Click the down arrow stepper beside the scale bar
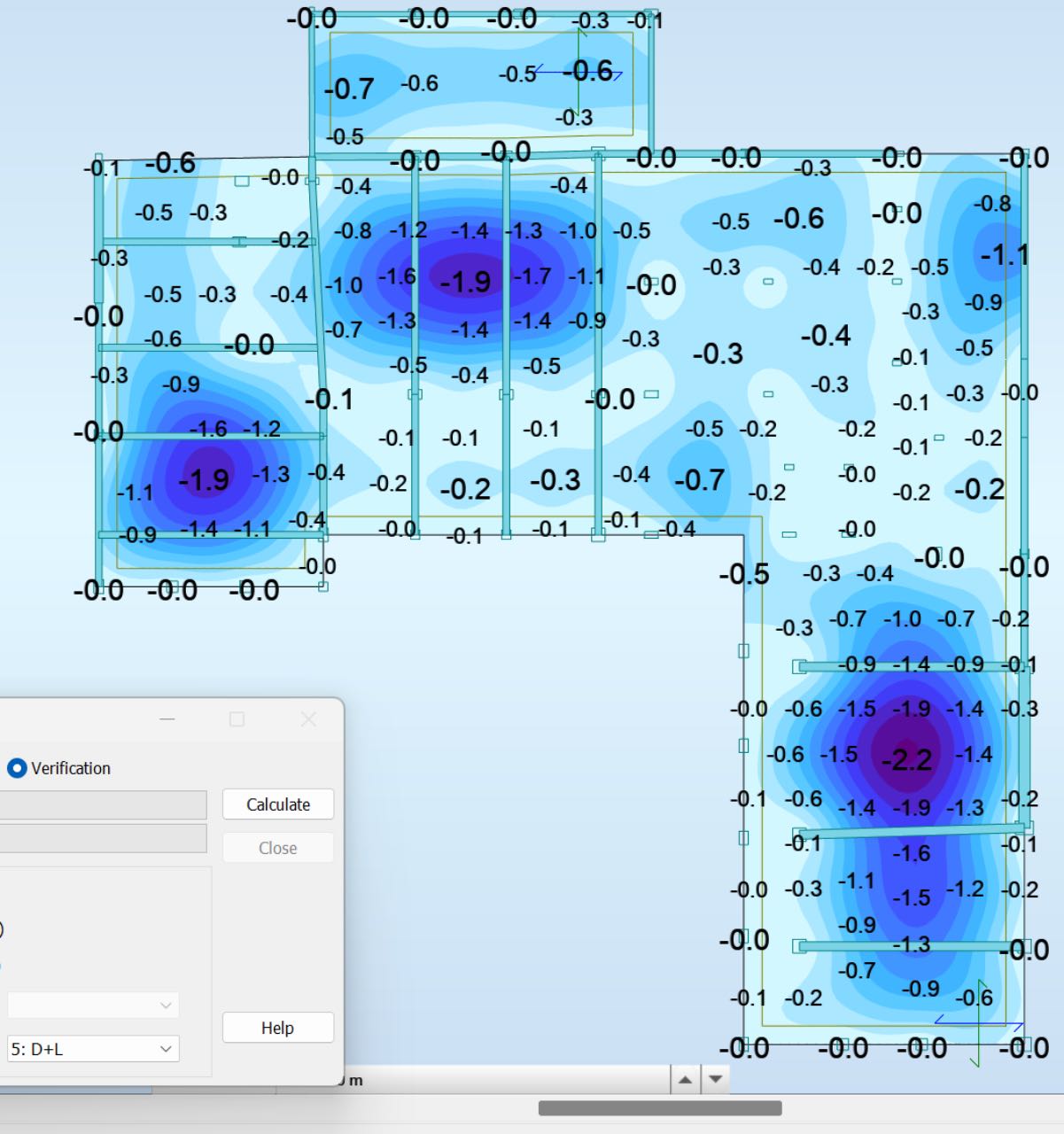 click(x=715, y=1080)
